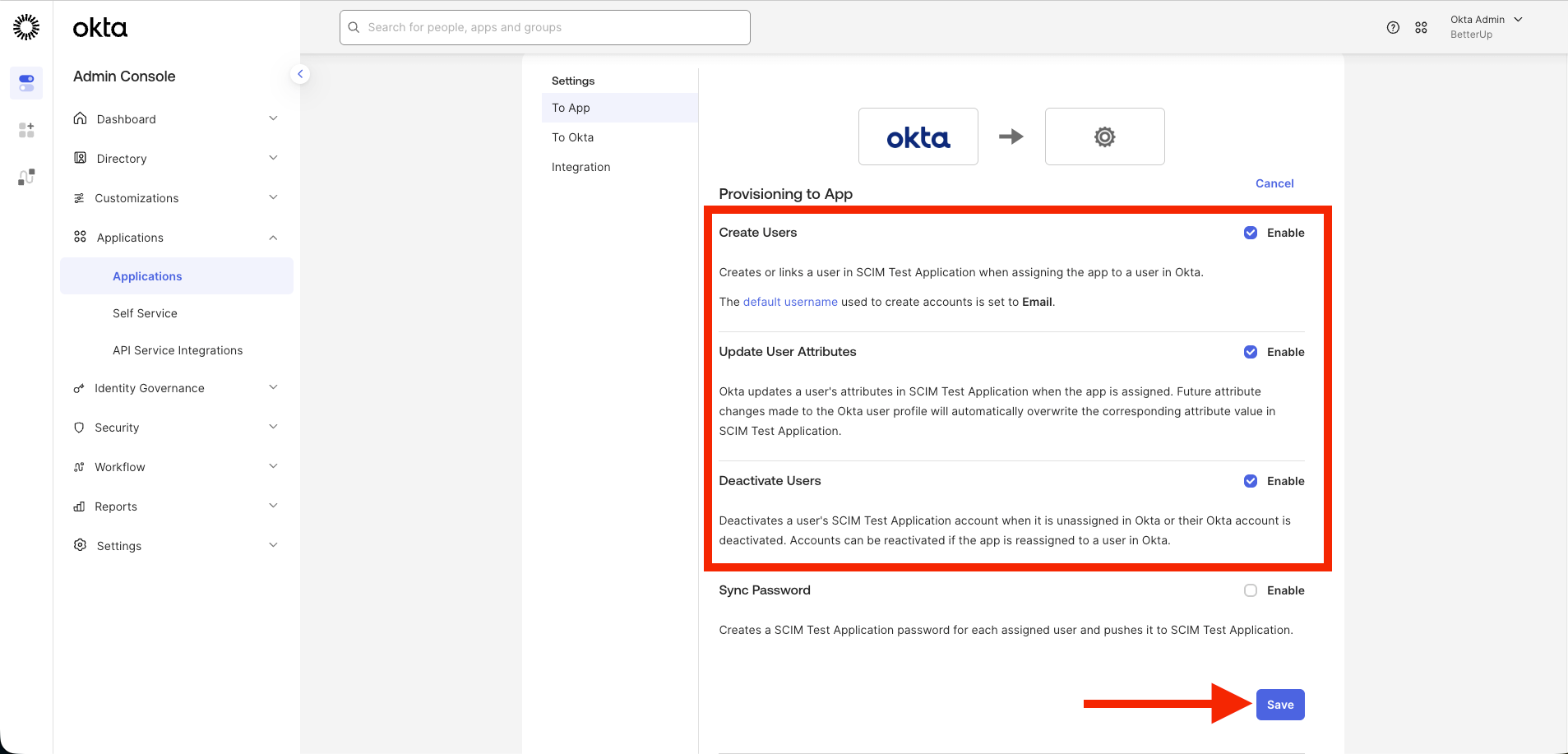Click the Workflow label in sidebar
The image size is (1568, 754).
[120, 467]
